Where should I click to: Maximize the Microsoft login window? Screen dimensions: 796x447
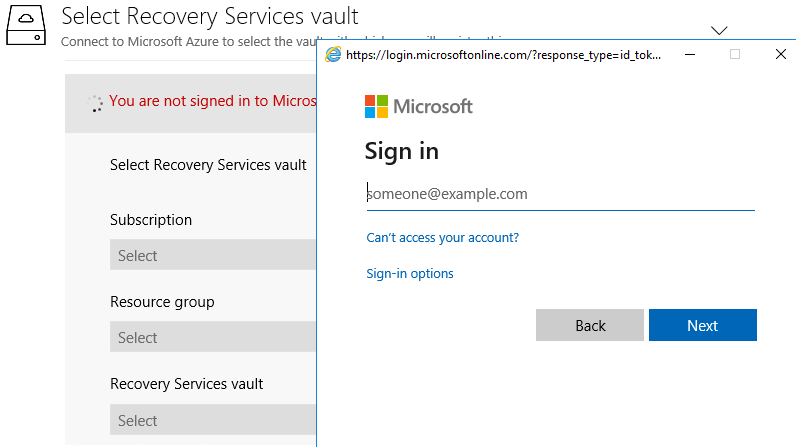pyautogui.click(x=735, y=54)
